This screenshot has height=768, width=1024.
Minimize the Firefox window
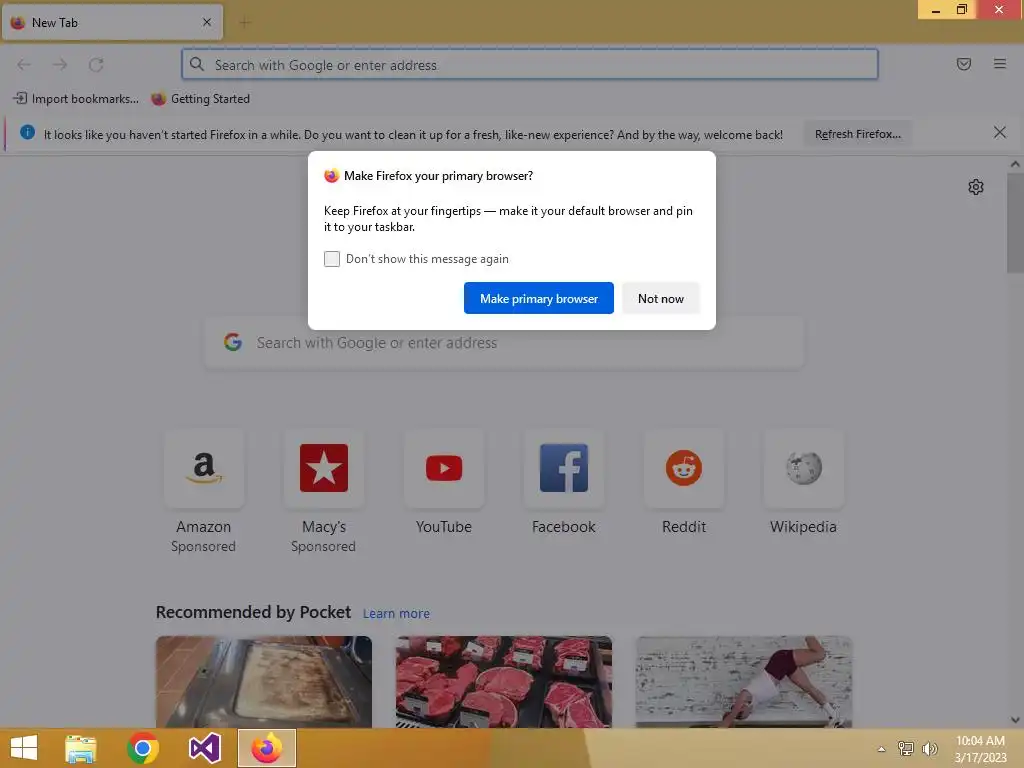935,9
